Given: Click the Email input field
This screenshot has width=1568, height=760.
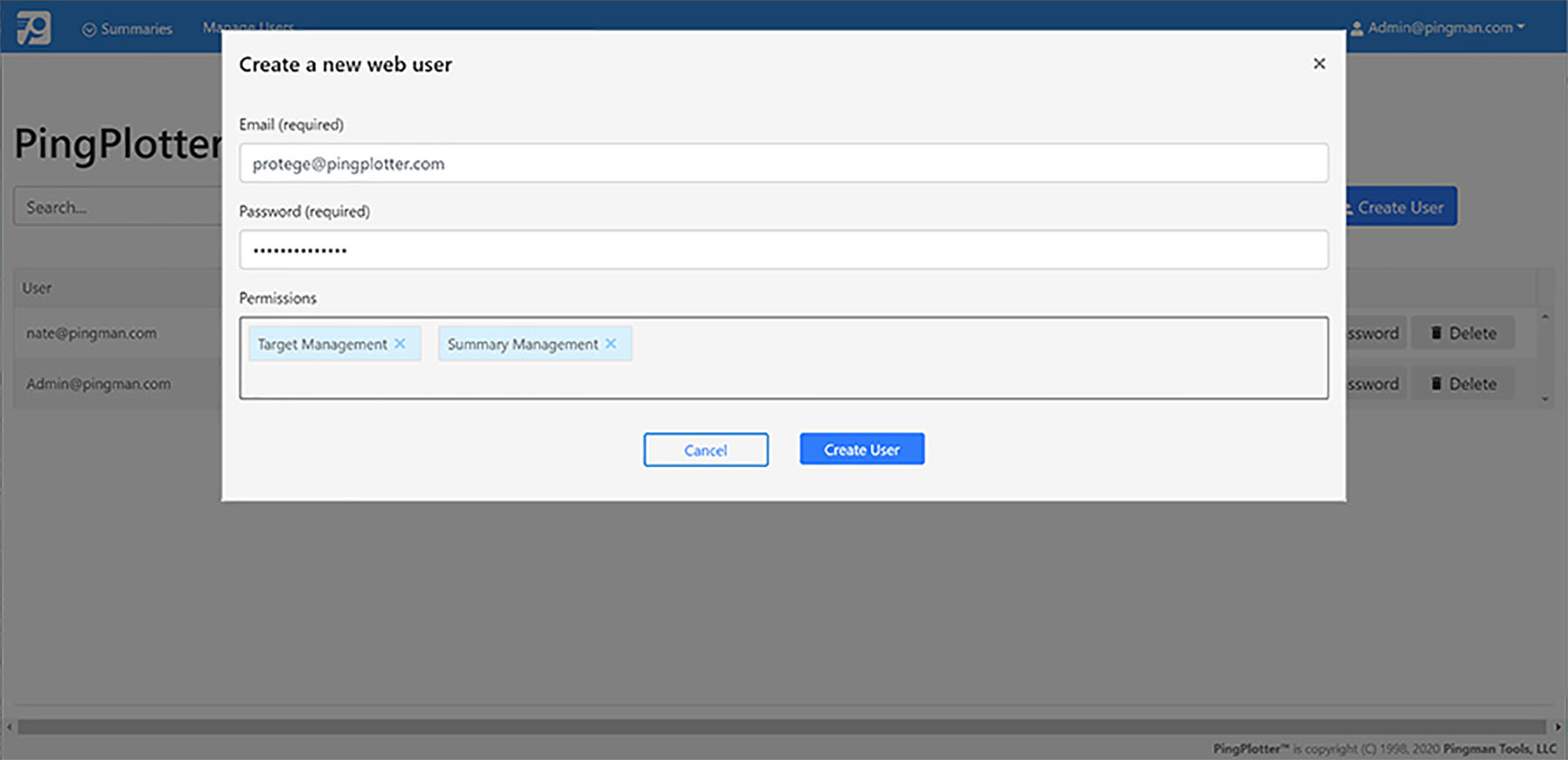Looking at the screenshot, I should pyautogui.click(x=783, y=163).
